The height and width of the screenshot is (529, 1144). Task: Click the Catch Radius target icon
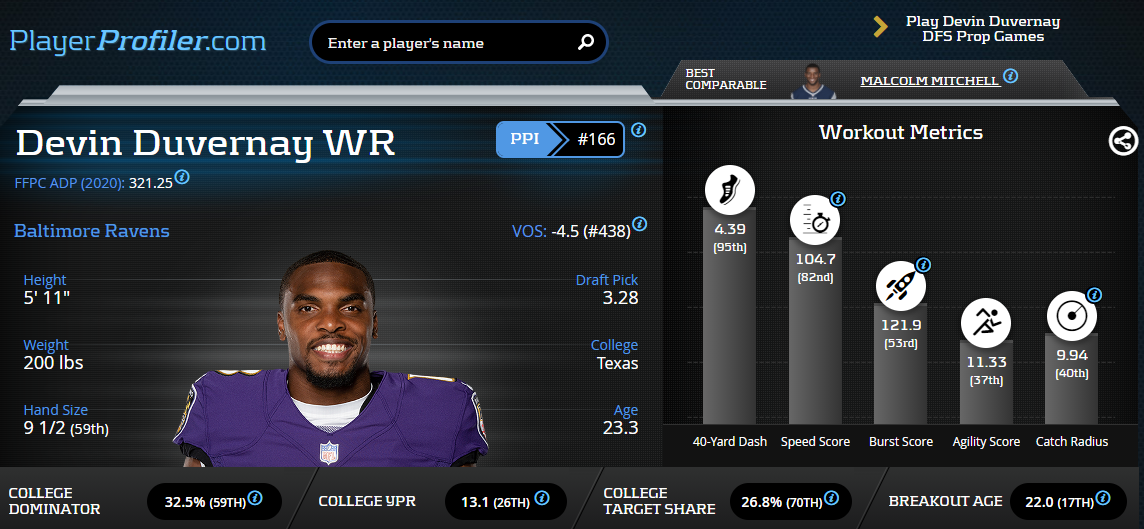tap(1072, 314)
